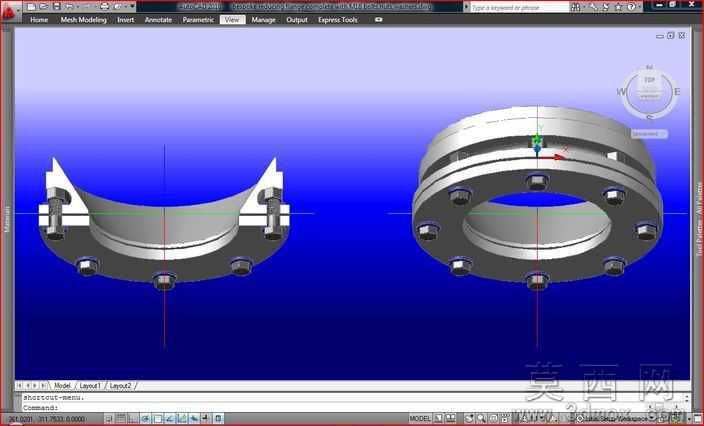Viewport: 704px width, 426px height.
Task: Click the coordinates readout in status bar
Action: tap(47, 419)
